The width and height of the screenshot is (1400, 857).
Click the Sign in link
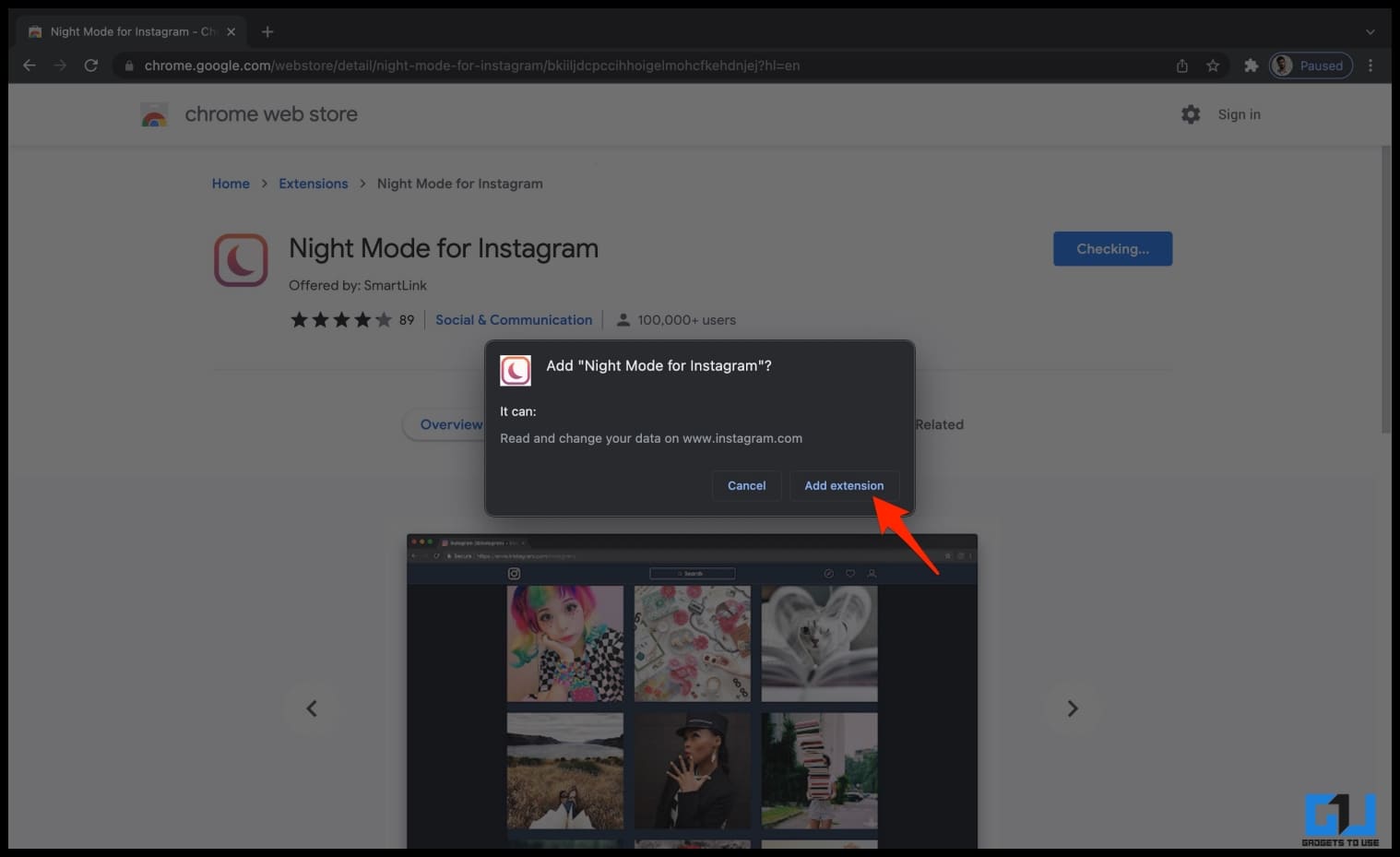point(1239,114)
